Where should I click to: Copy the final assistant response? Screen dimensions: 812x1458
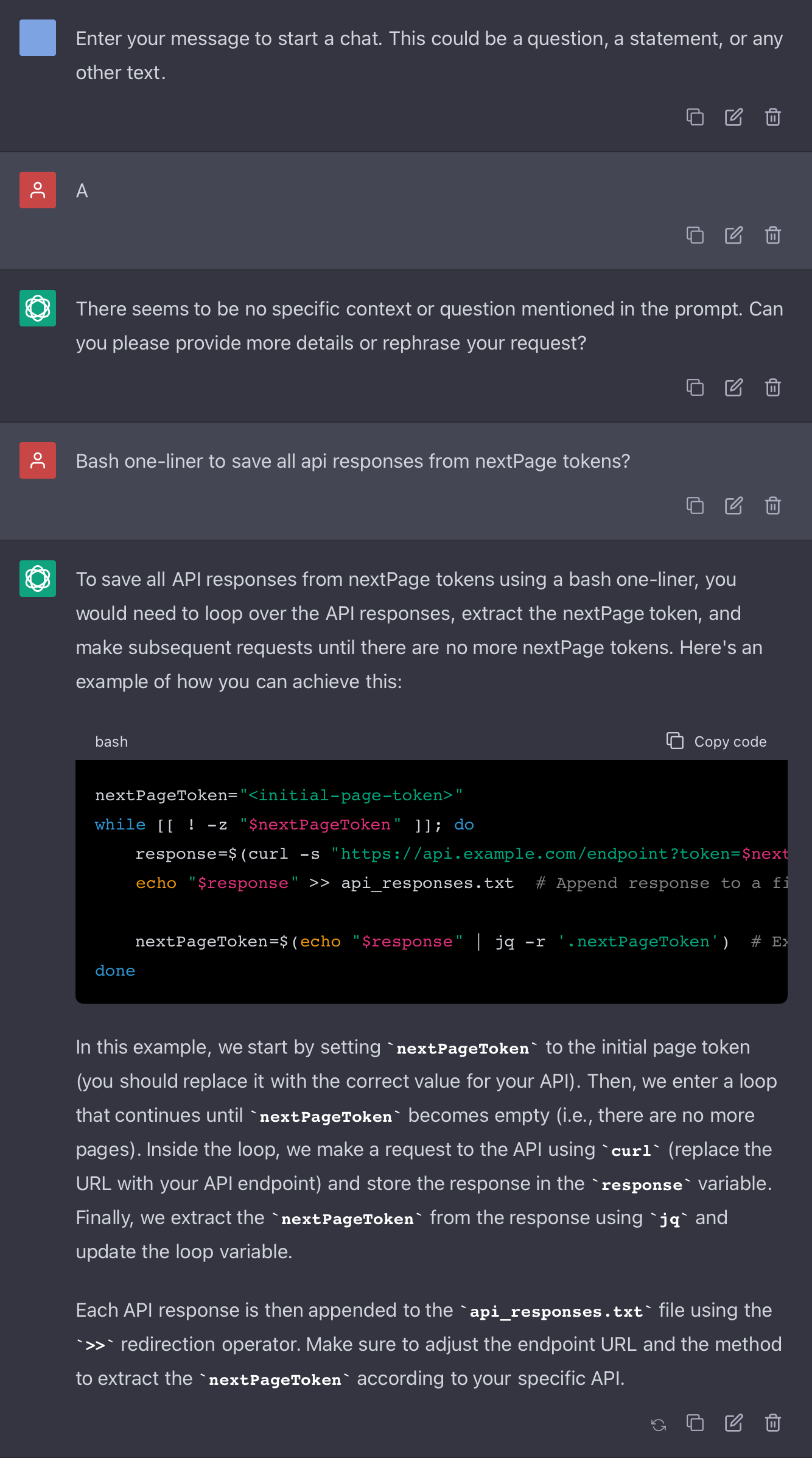click(695, 1423)
